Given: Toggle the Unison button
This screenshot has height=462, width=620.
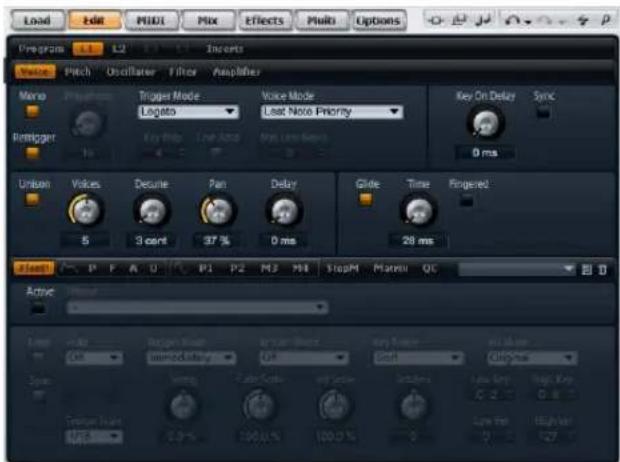Looking at the screenshot, I should click(32, 199).
